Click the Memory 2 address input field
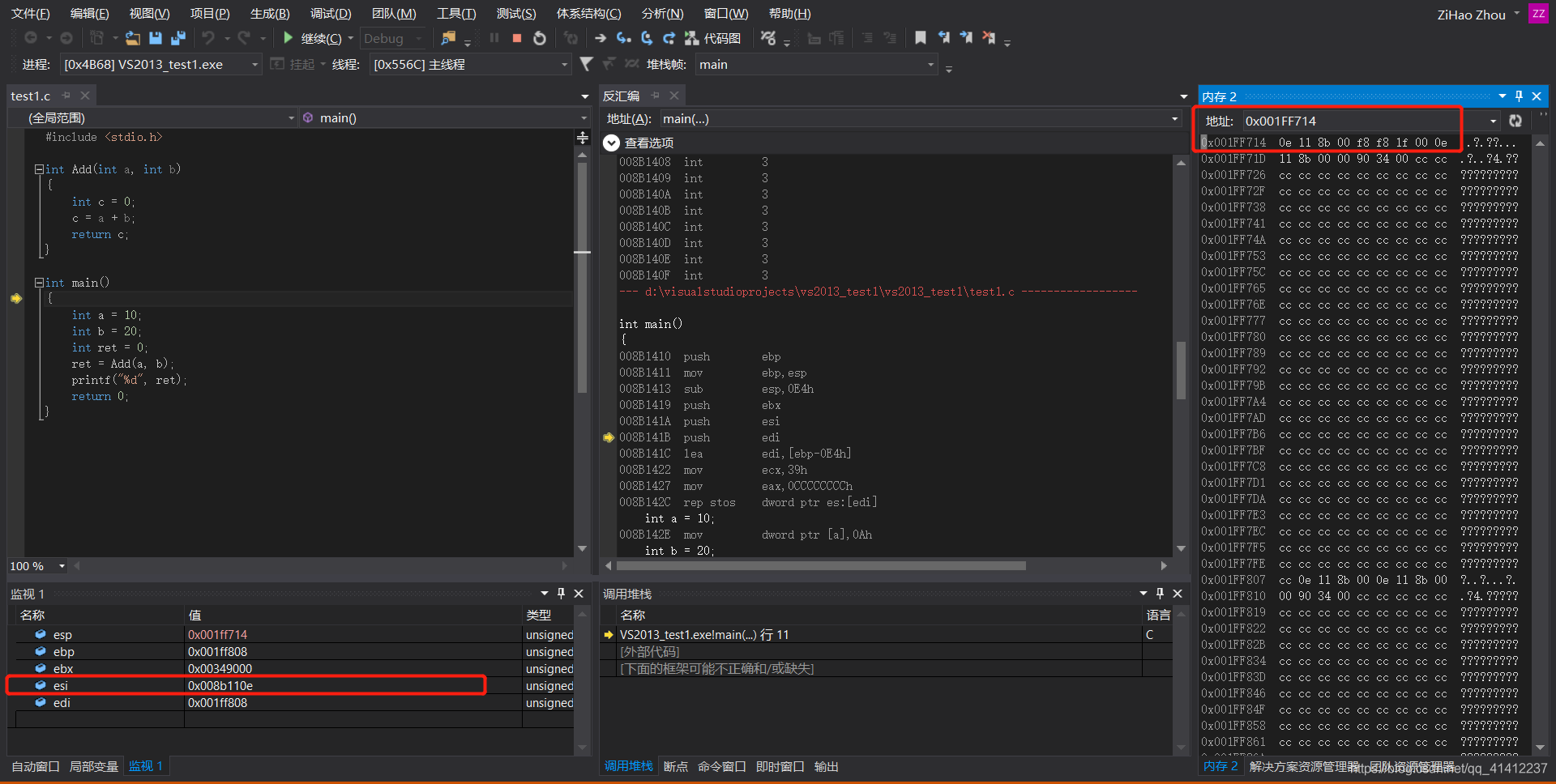The width and height of the screenshot is (1556, 784). [x=1365, y=121]
